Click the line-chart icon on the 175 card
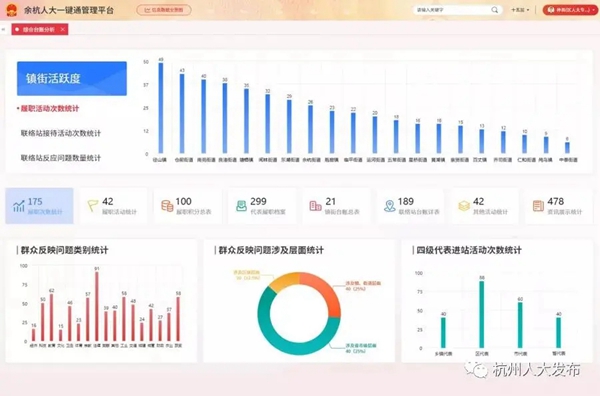The width and height of the screenshot is (600, 396). coord(18,206)
